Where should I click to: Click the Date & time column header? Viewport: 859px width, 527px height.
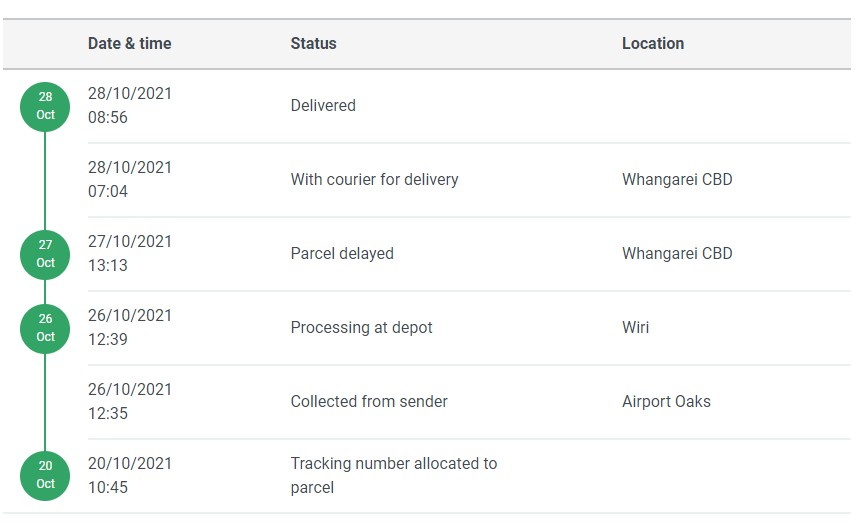[x=129, y=43]
